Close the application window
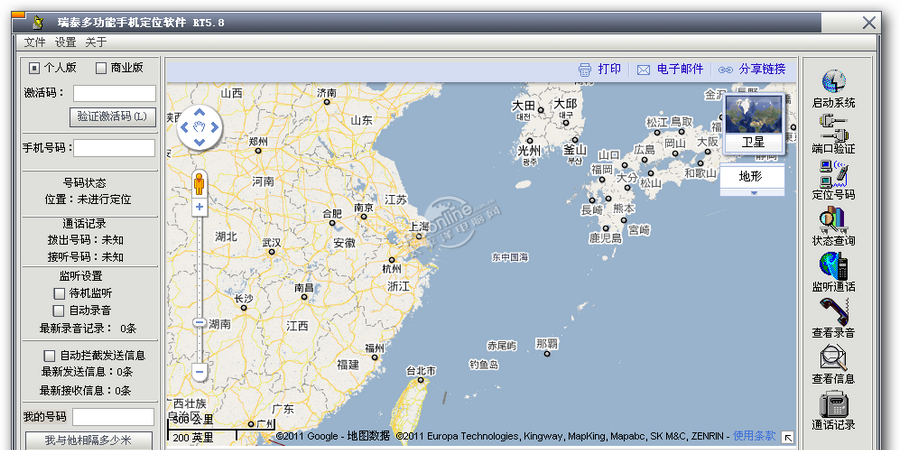This screenshot has height=450, width=900. tap(870, 23)
